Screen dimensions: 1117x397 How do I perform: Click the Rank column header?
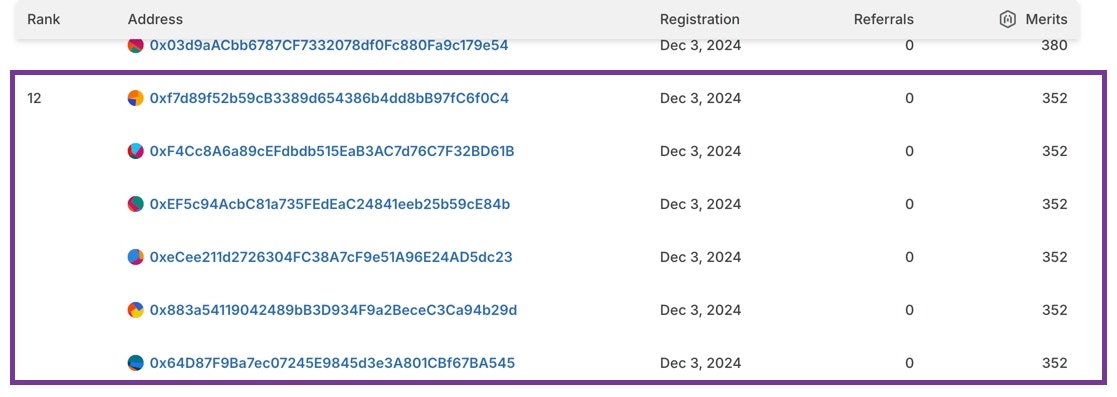[42, 19]
